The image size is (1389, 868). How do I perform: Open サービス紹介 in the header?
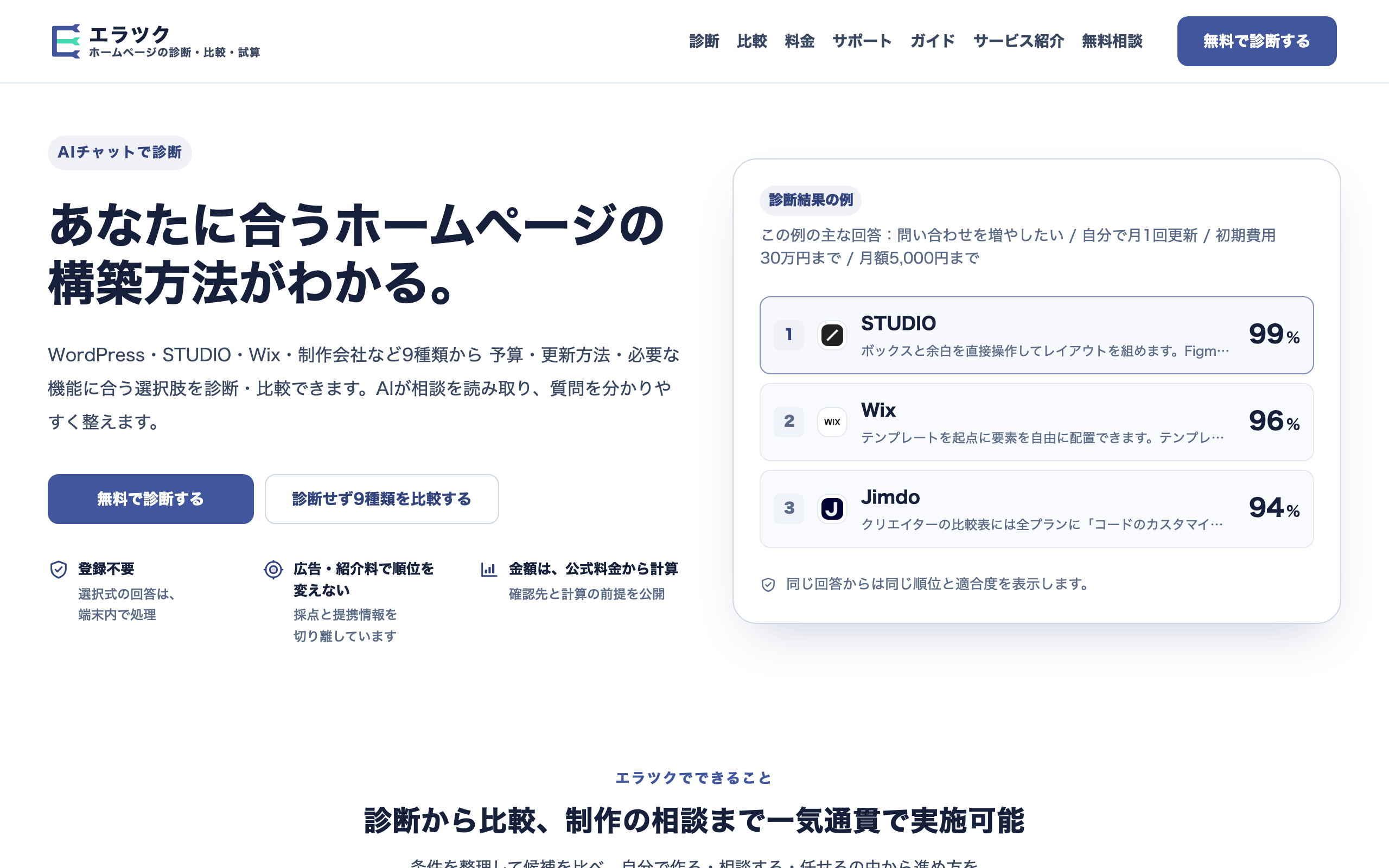pos(1019,41)
